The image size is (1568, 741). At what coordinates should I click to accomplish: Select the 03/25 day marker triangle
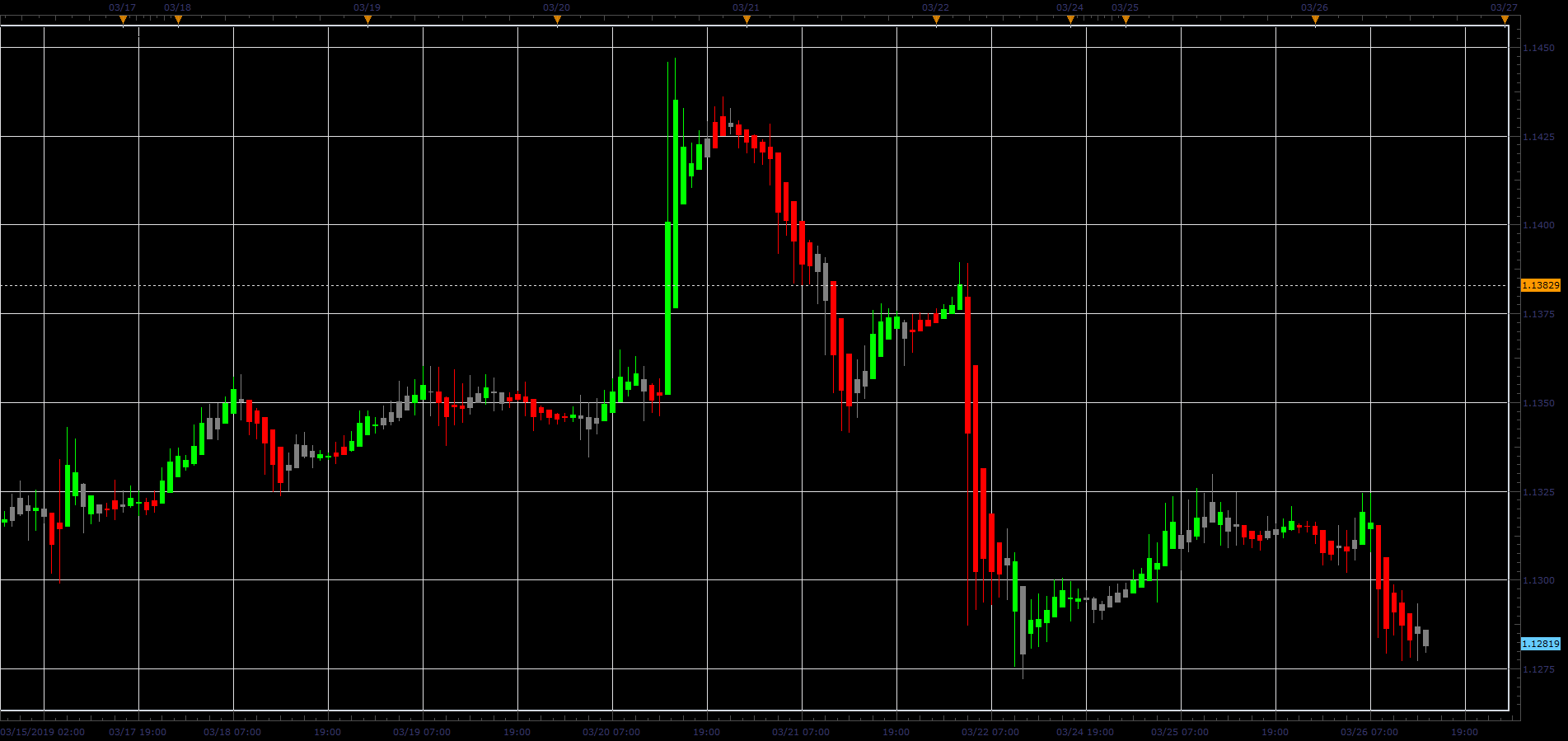coord(1126,20)
